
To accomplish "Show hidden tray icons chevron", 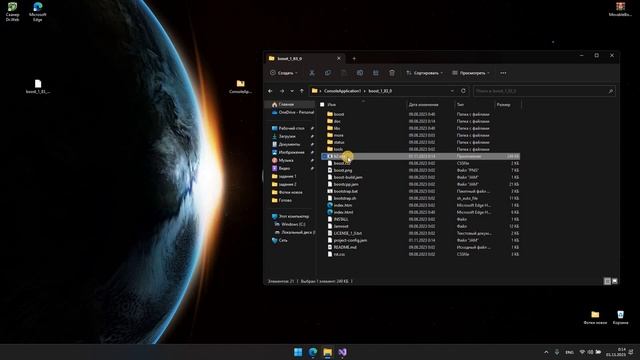I will 546,352.
